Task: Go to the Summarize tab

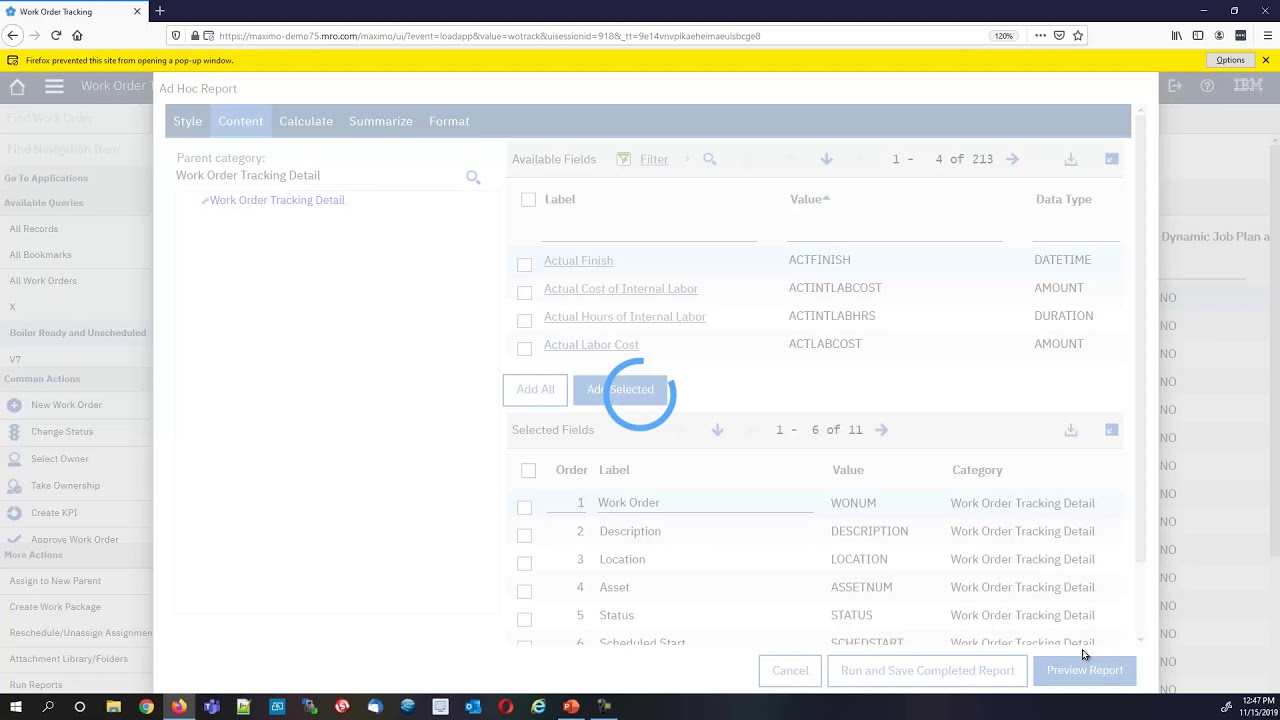Action: click(x=381, y=121)
